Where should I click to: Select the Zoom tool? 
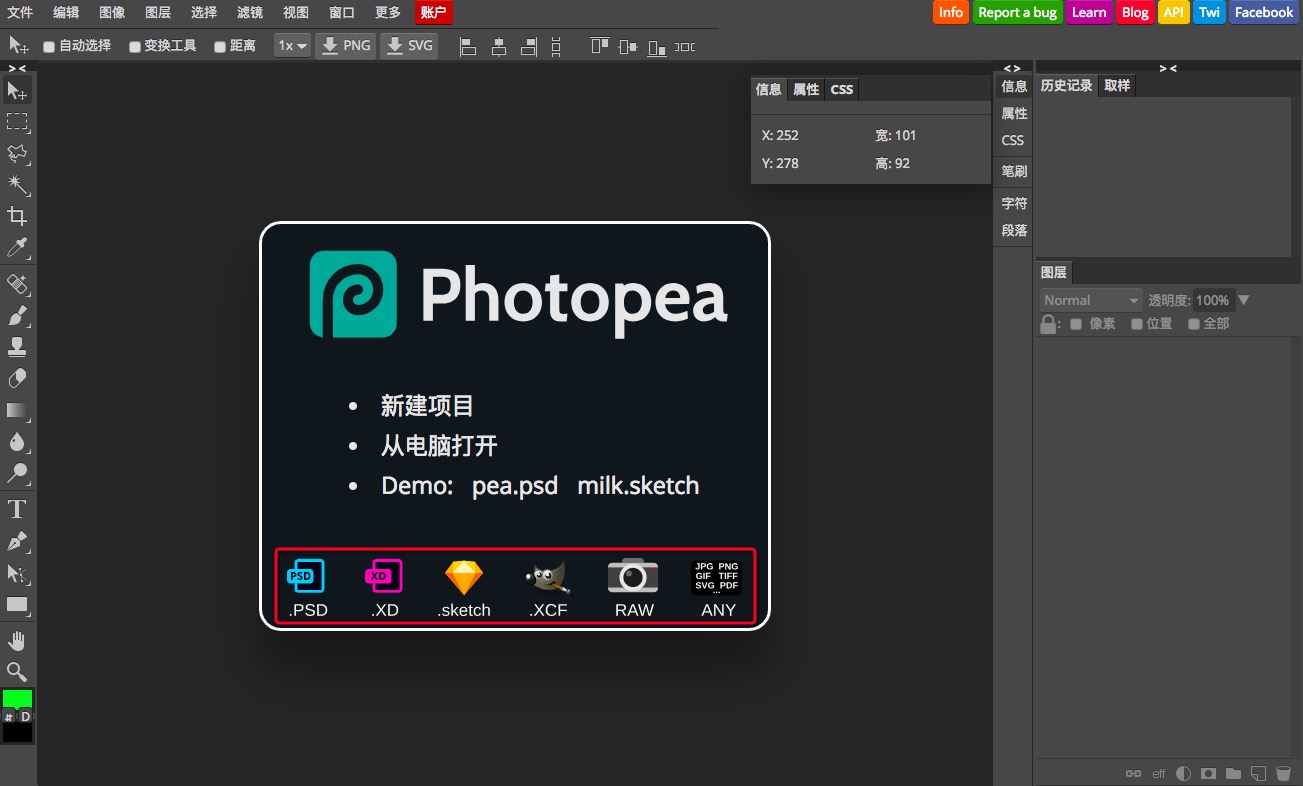pos(17,671)
